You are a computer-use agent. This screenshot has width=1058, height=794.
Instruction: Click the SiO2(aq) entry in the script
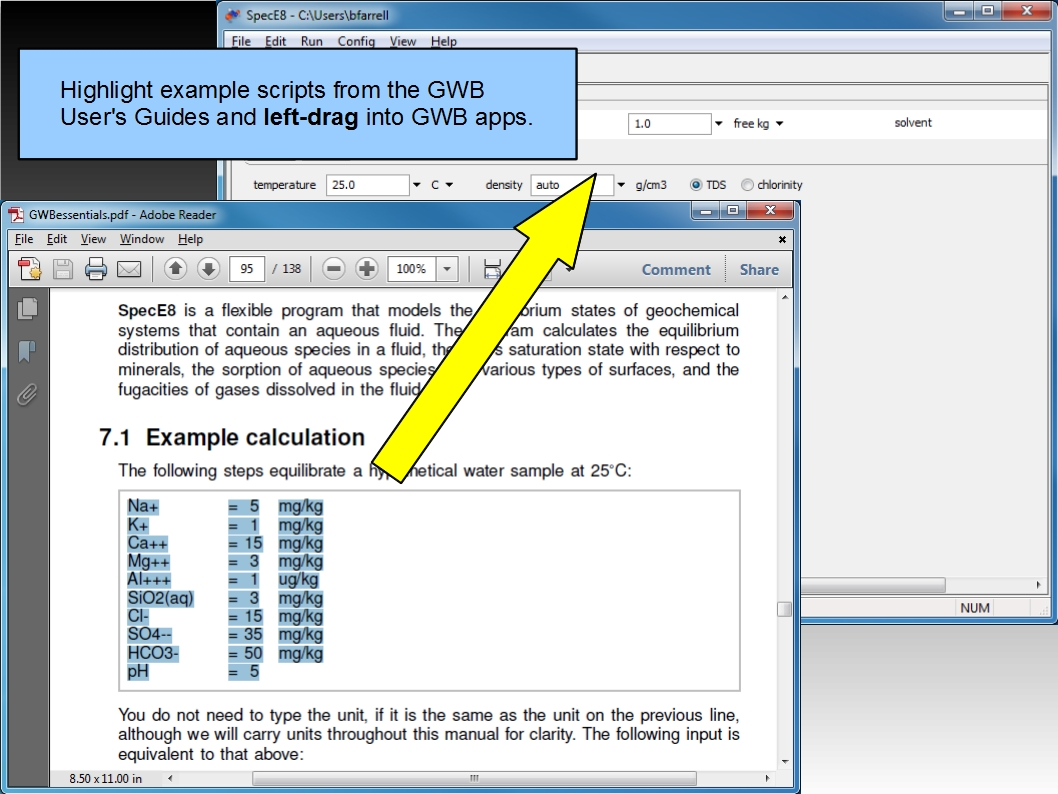[161, 598]
